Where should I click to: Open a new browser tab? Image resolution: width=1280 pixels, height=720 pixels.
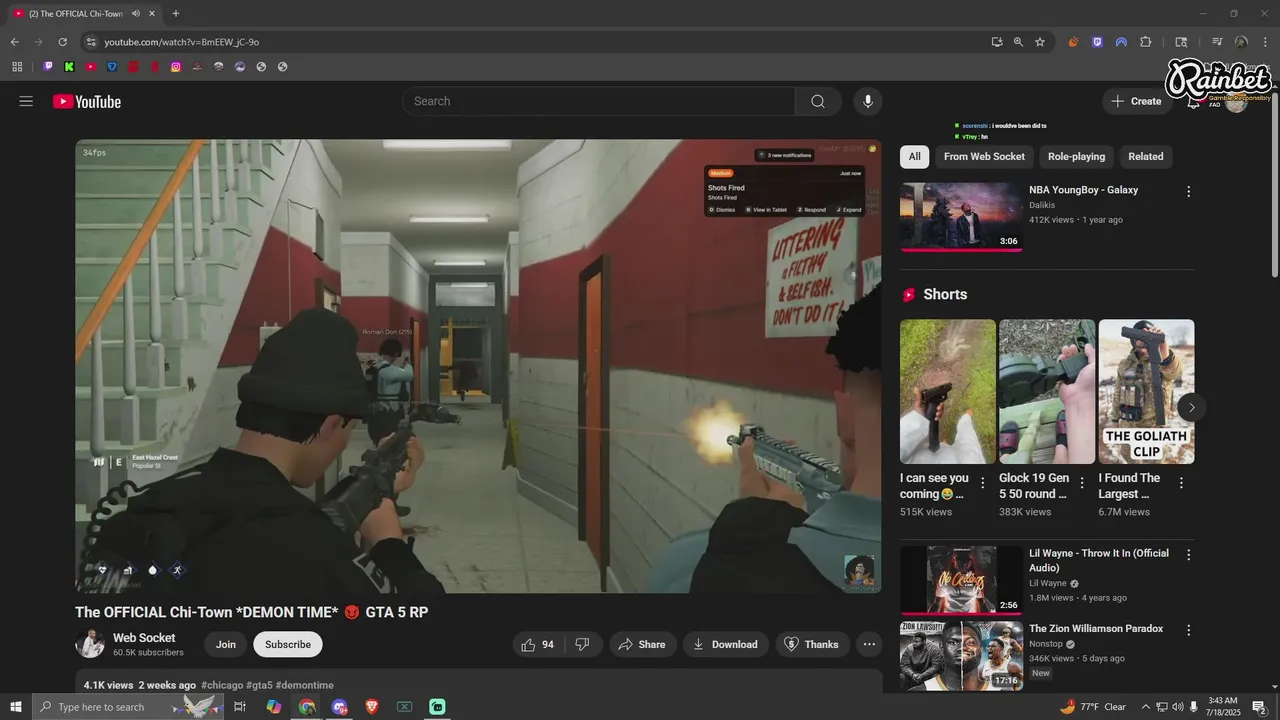pyautogui.click(x=176, y=13)
